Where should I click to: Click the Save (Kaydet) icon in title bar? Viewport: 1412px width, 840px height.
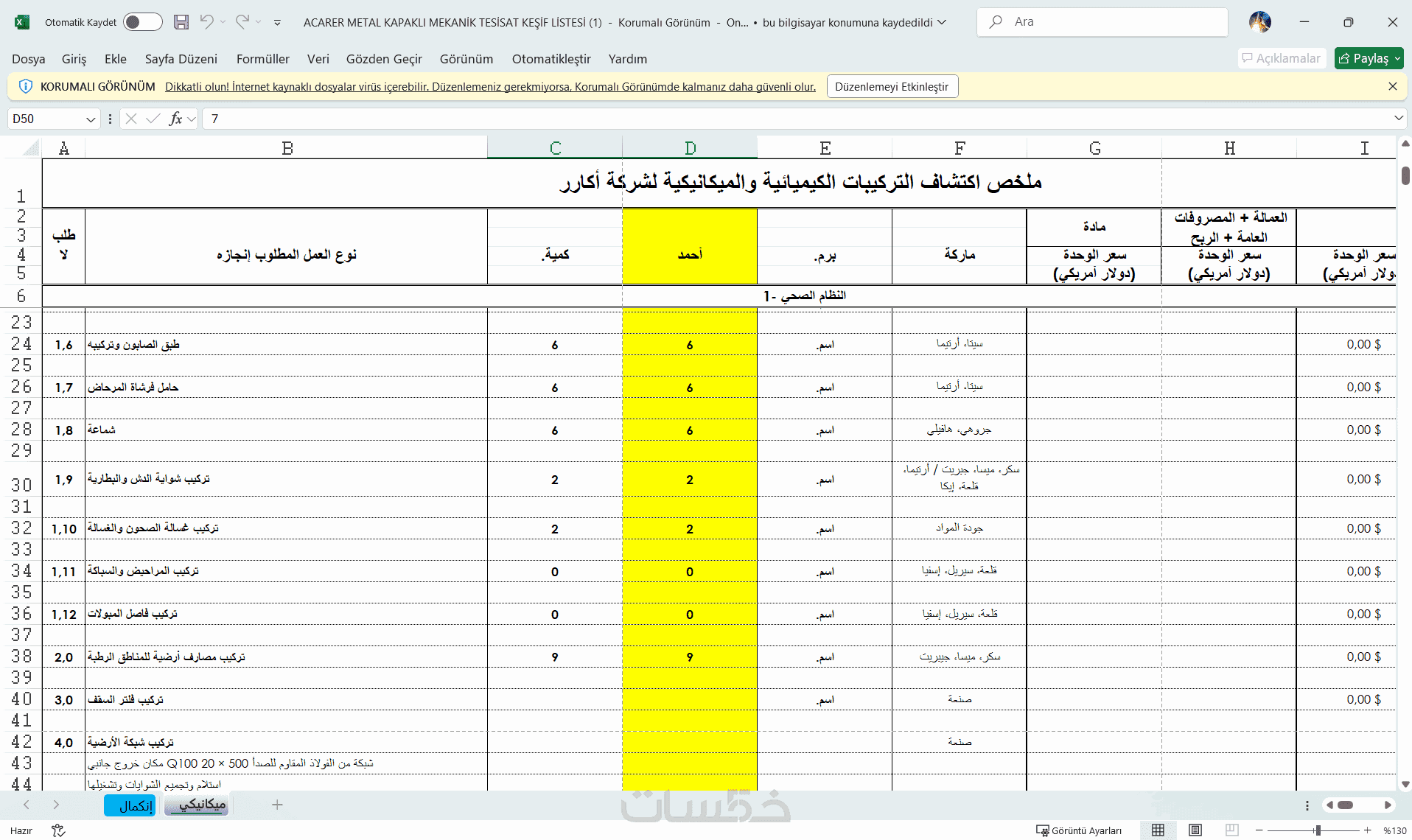pyautogui.click(x=181, y=22)
